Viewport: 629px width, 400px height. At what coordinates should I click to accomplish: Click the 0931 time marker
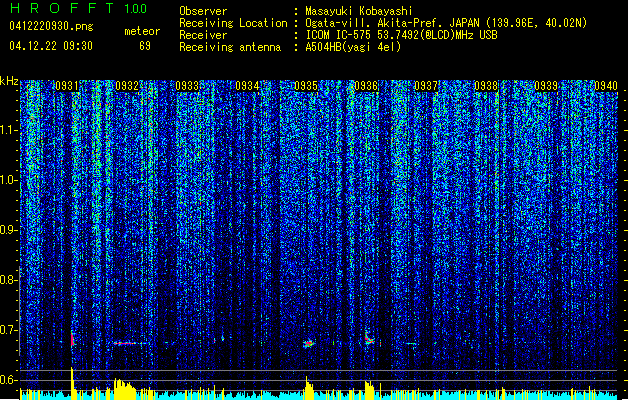pyautogui.click(x=67, y=86)
